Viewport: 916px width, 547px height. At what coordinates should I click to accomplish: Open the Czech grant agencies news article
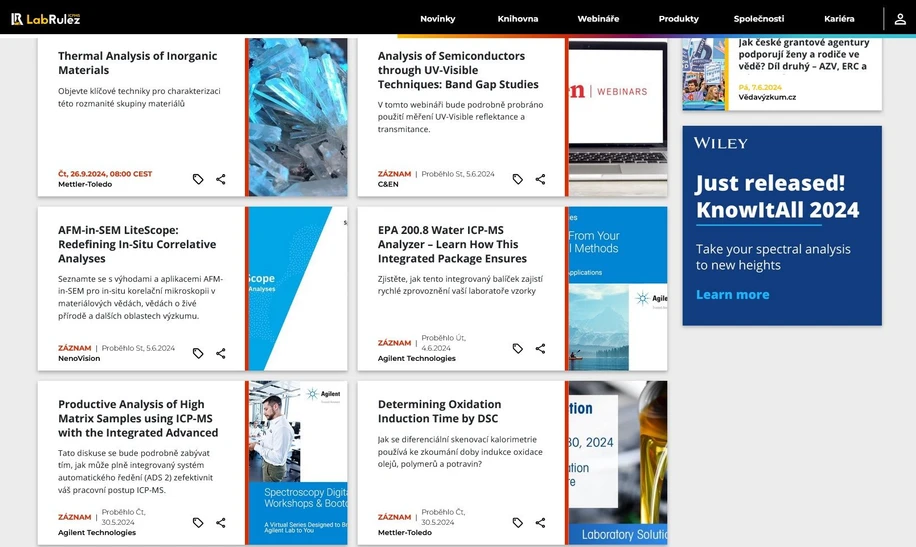(x=803, y=54)
